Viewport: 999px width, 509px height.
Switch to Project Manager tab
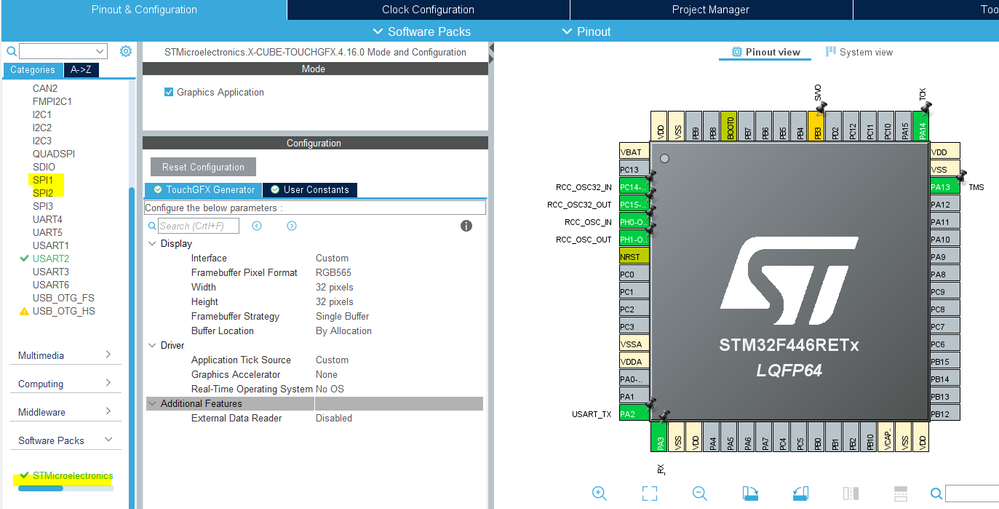[x=710, y=10]
